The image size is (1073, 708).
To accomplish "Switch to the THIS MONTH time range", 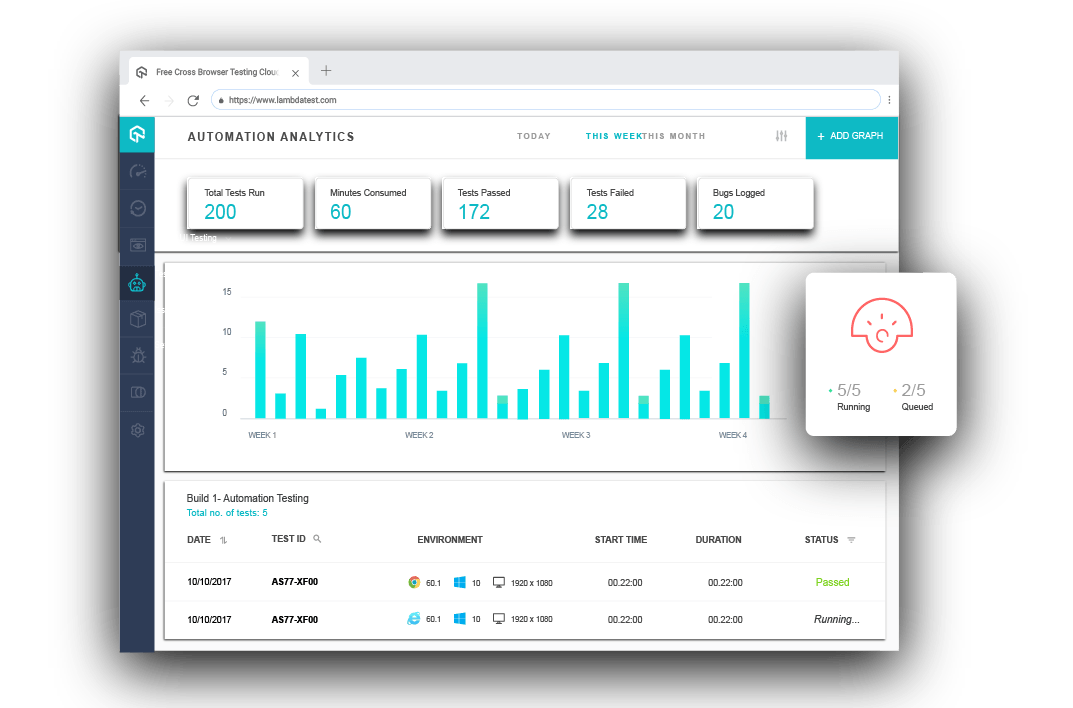I will pos(674,136).
